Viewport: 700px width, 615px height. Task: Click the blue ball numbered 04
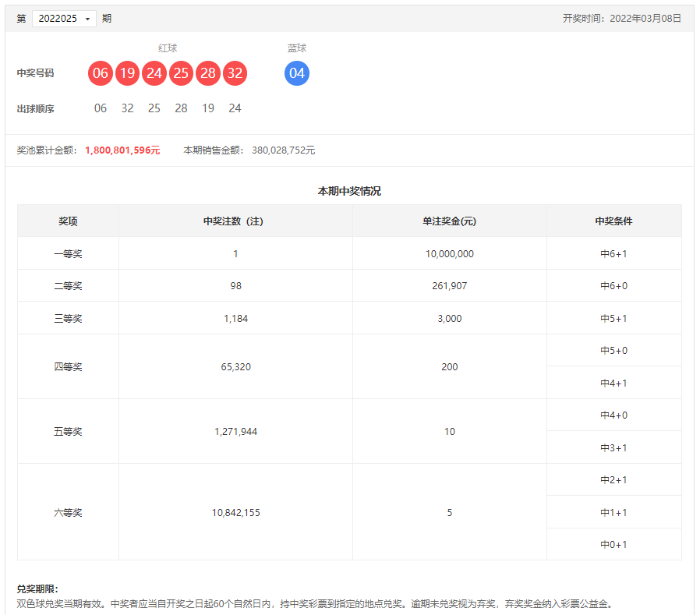tap(297, 73)
